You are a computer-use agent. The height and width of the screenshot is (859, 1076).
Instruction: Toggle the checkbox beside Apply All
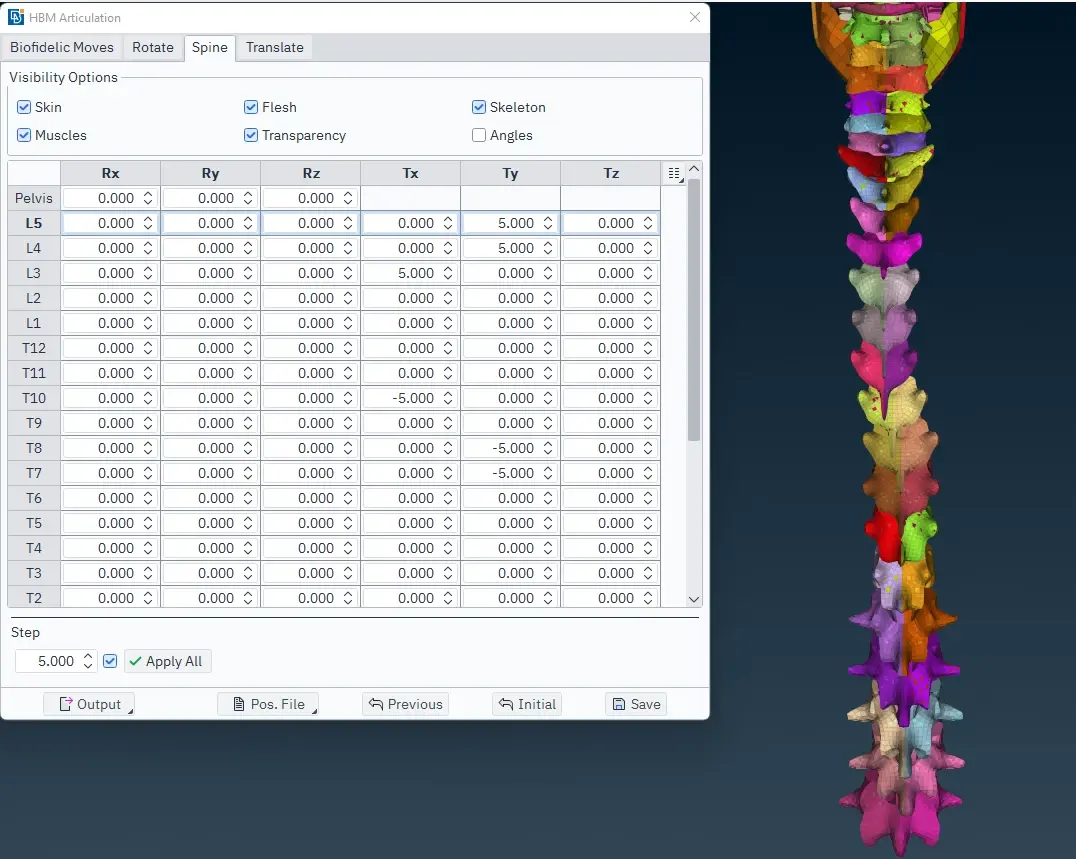110,661
